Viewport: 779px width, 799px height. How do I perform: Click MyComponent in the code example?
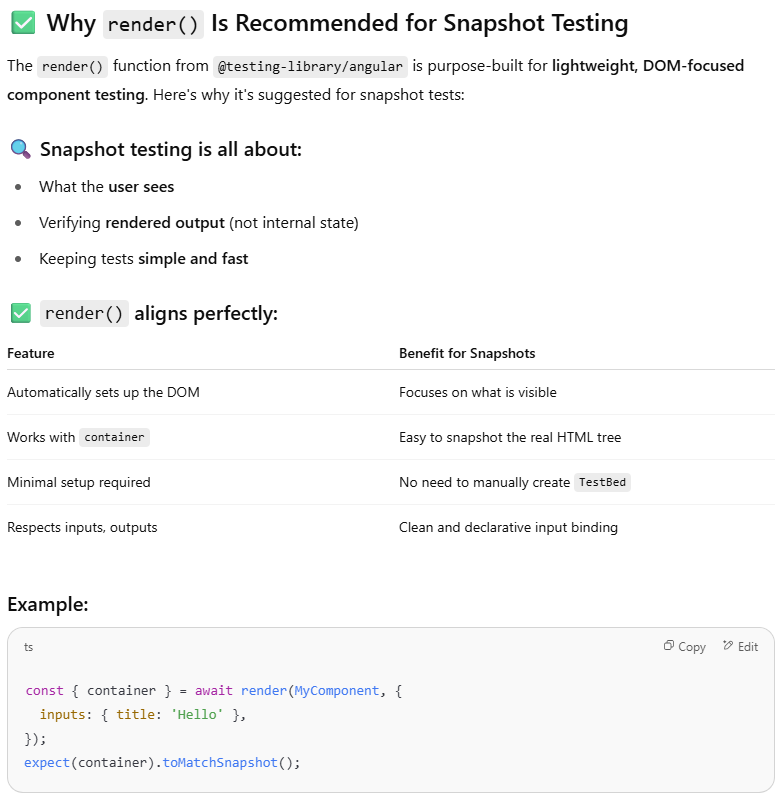tap(337, 690)
